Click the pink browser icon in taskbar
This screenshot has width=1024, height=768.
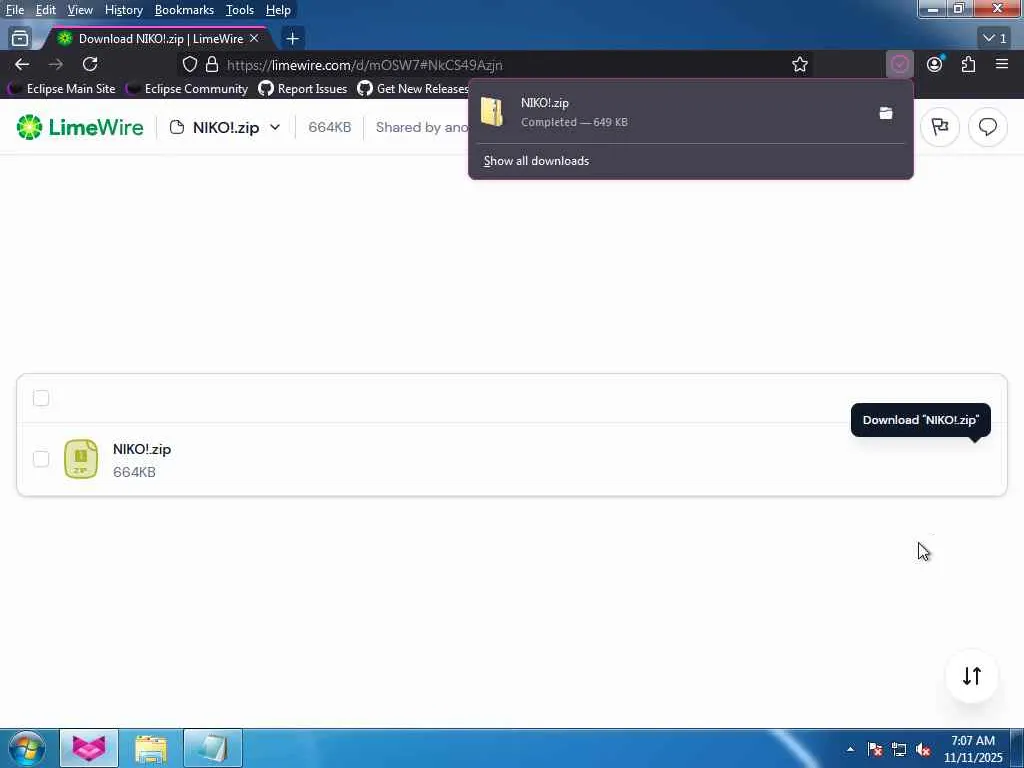point(89,748)
